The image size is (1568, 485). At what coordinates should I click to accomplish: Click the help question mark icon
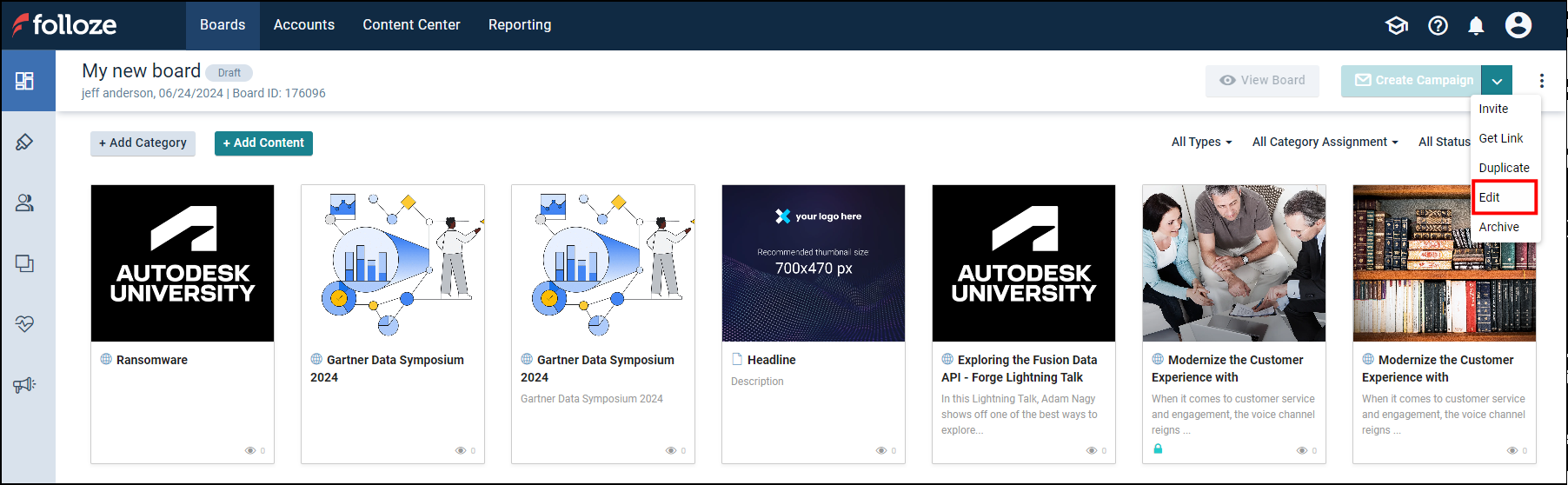1438,25
